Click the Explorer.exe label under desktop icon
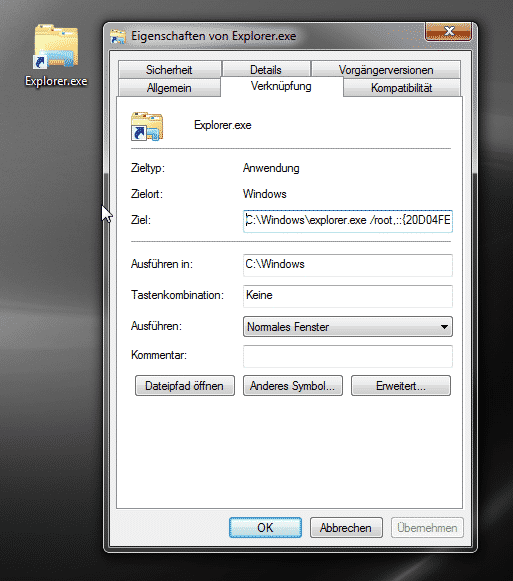513x581 pixels. tap(56, 81)
